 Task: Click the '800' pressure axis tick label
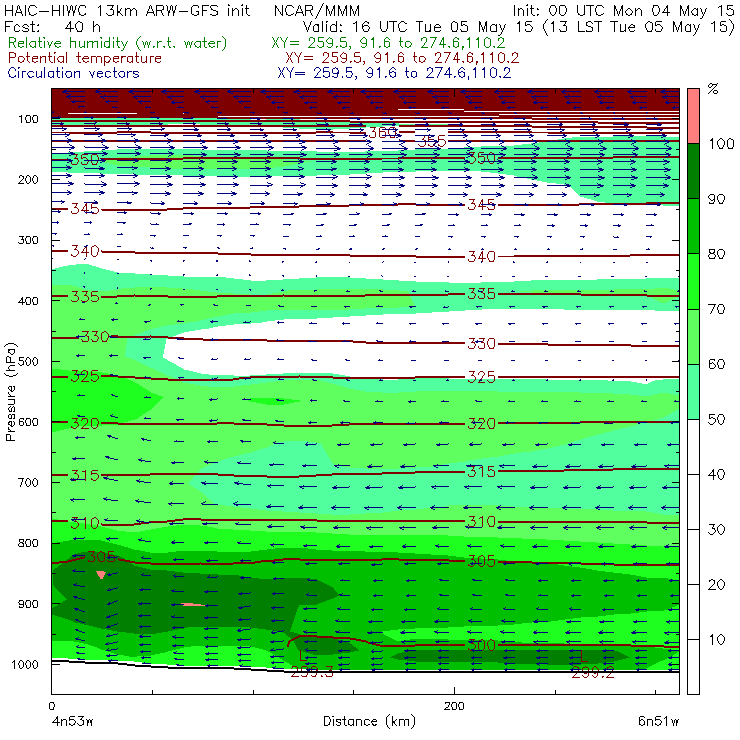tap(28, 543)
